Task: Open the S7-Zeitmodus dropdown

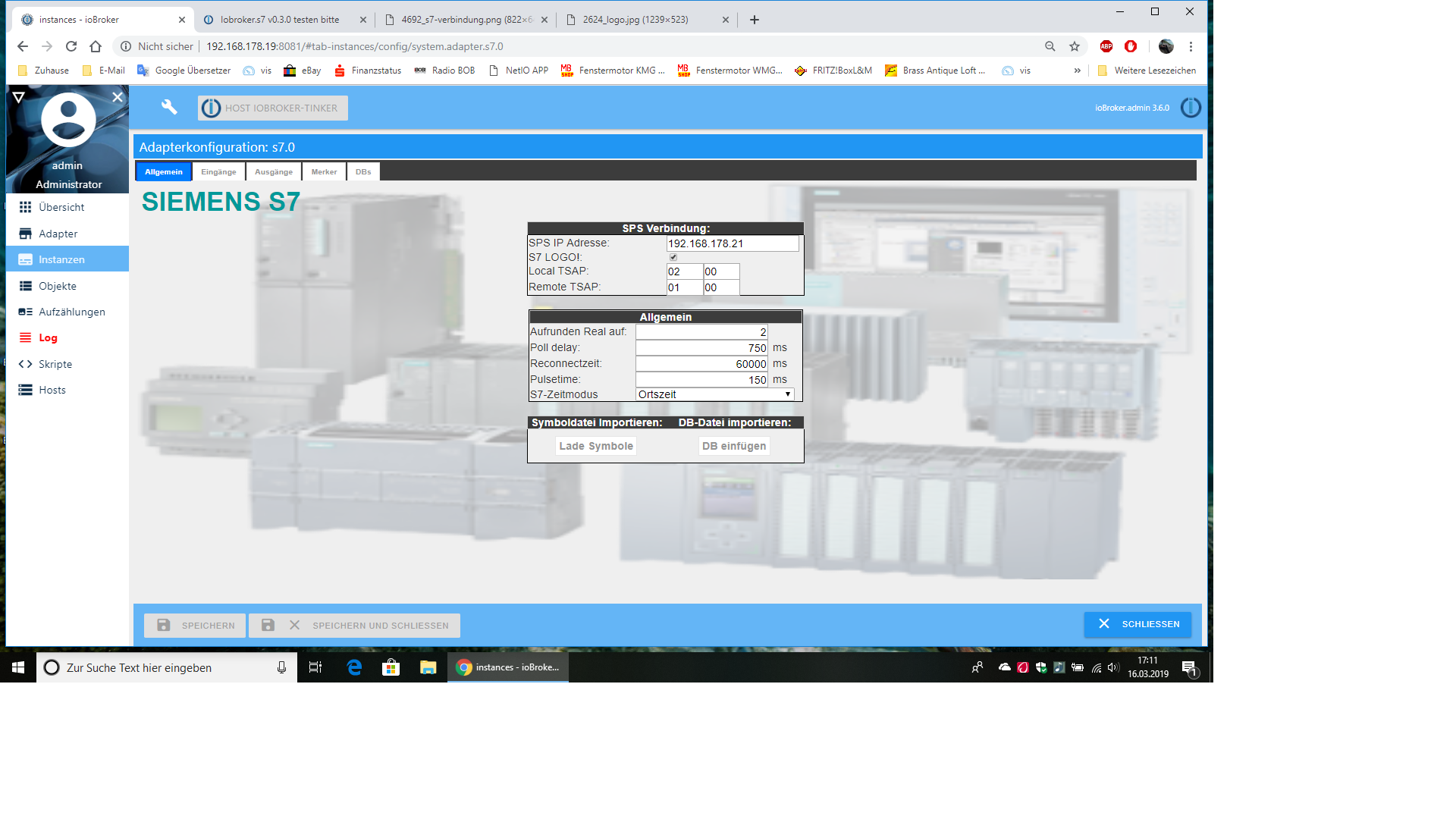Action: pyautogui.click(x=714, y=394)
